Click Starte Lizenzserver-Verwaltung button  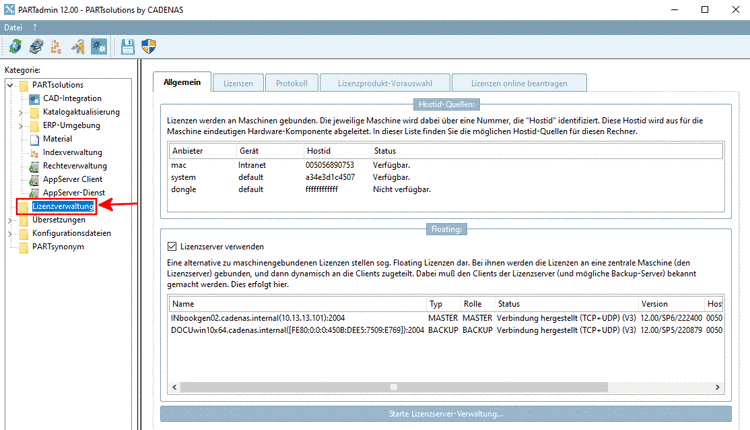446,414
